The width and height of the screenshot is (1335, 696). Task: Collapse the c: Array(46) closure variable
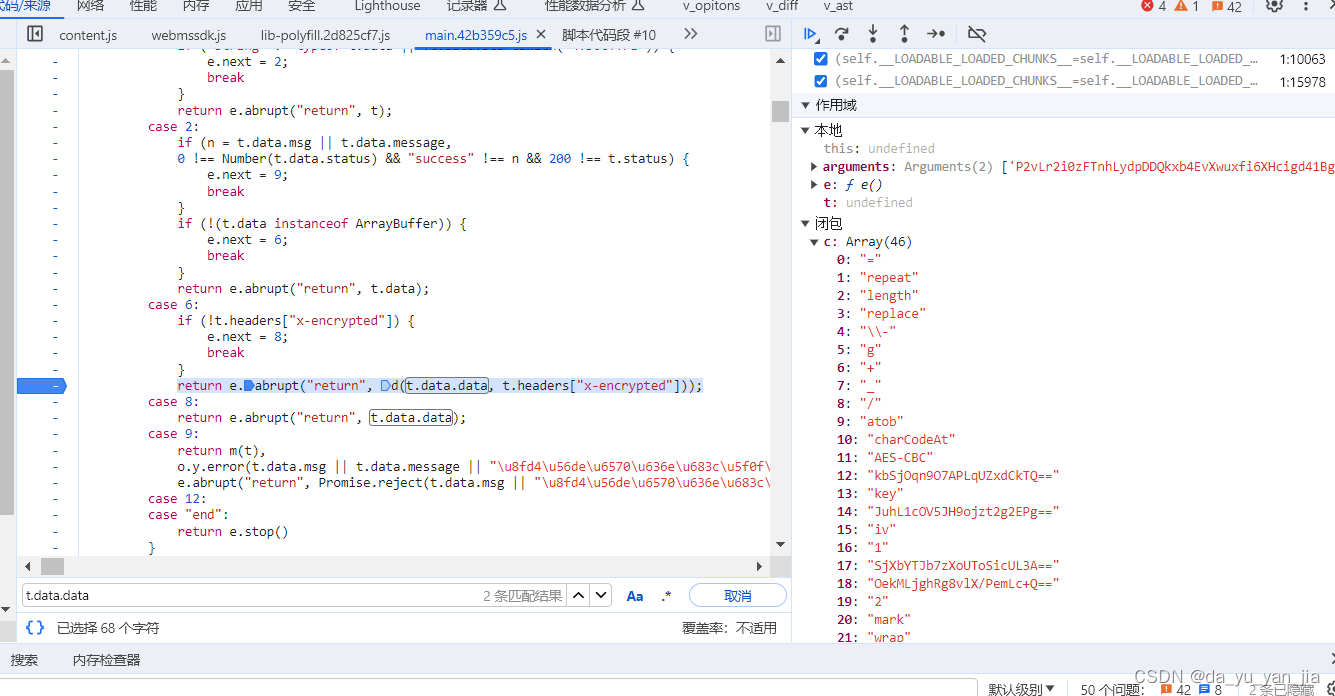pyautogui.click(x=813, y=241)
